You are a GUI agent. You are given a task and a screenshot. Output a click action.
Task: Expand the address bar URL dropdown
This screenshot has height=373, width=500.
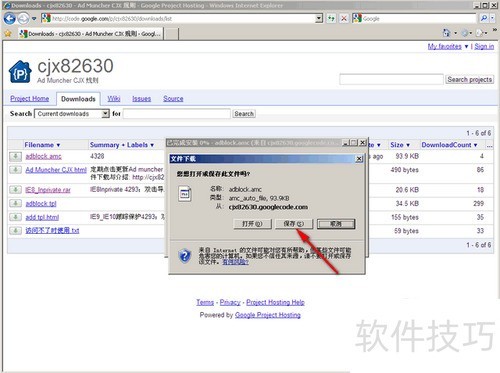pos(319,18)
